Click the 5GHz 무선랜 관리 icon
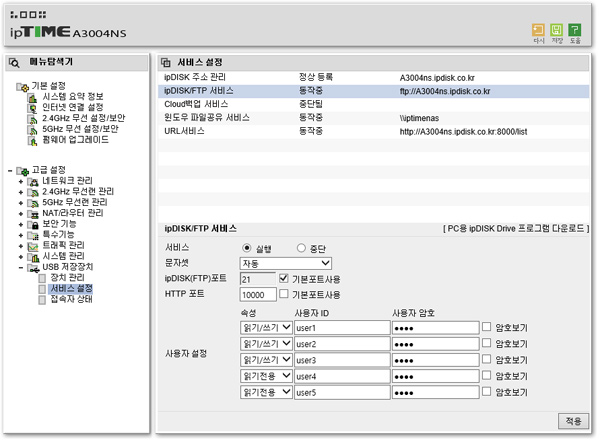This screenshot has width=600, height=442. [x=33, y=203]
